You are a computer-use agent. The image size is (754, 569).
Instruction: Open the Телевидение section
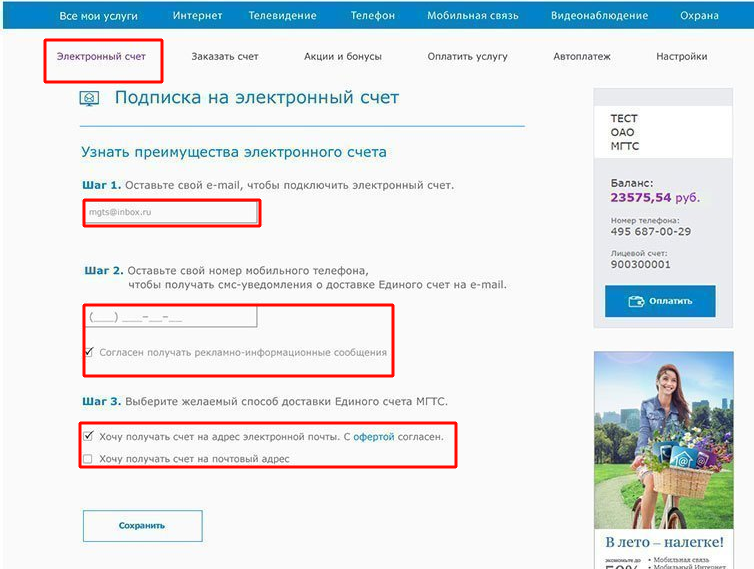(282, 15)
